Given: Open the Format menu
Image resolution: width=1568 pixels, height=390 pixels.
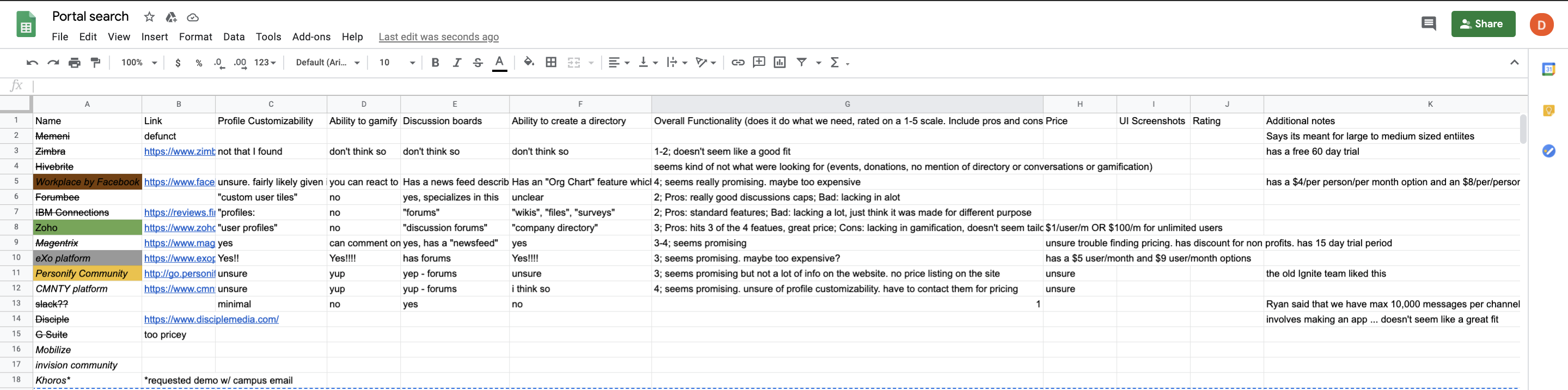Looking at the screenshot, I should click(x=195, y=37).
